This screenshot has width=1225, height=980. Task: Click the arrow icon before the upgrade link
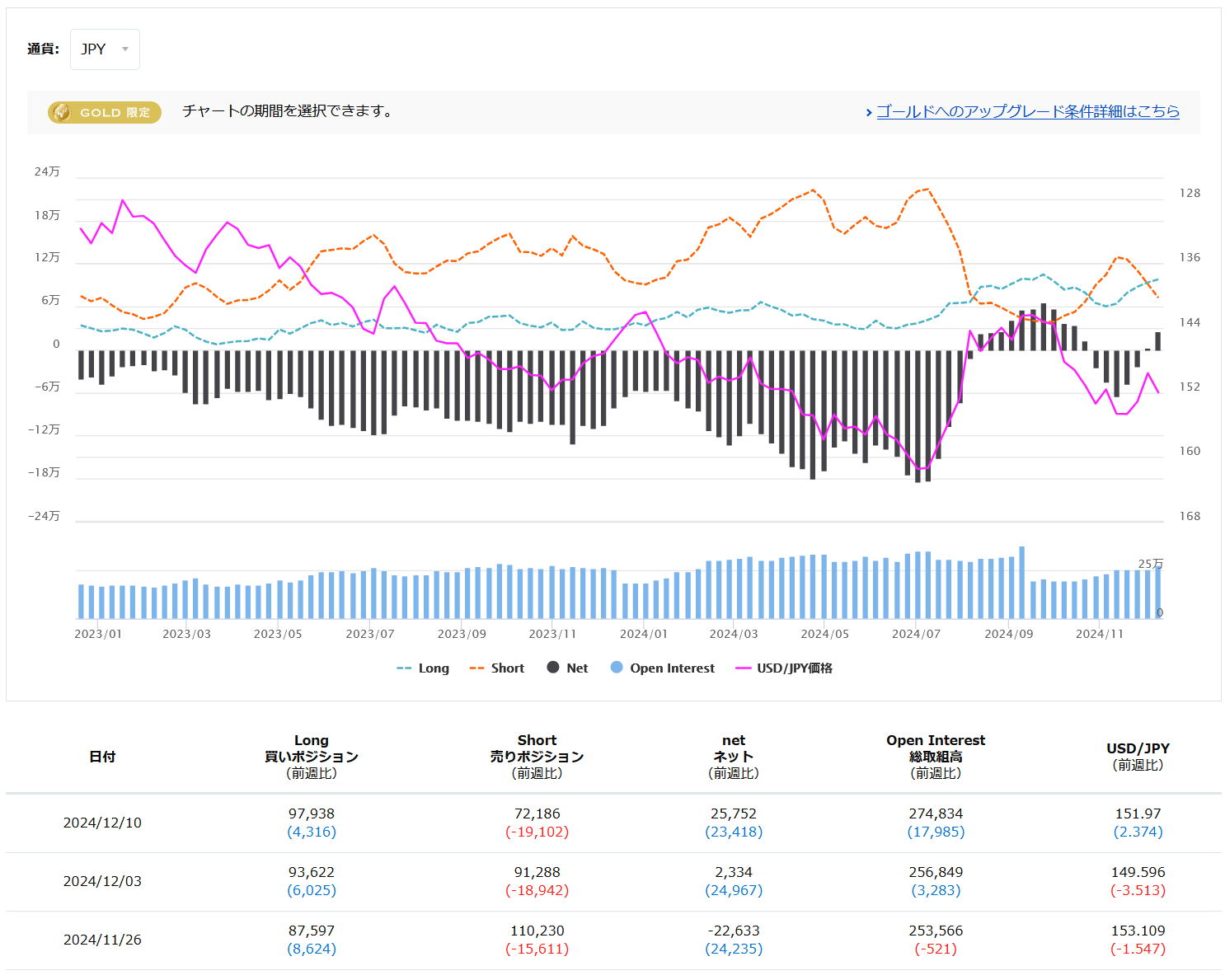tap(869, 112)
